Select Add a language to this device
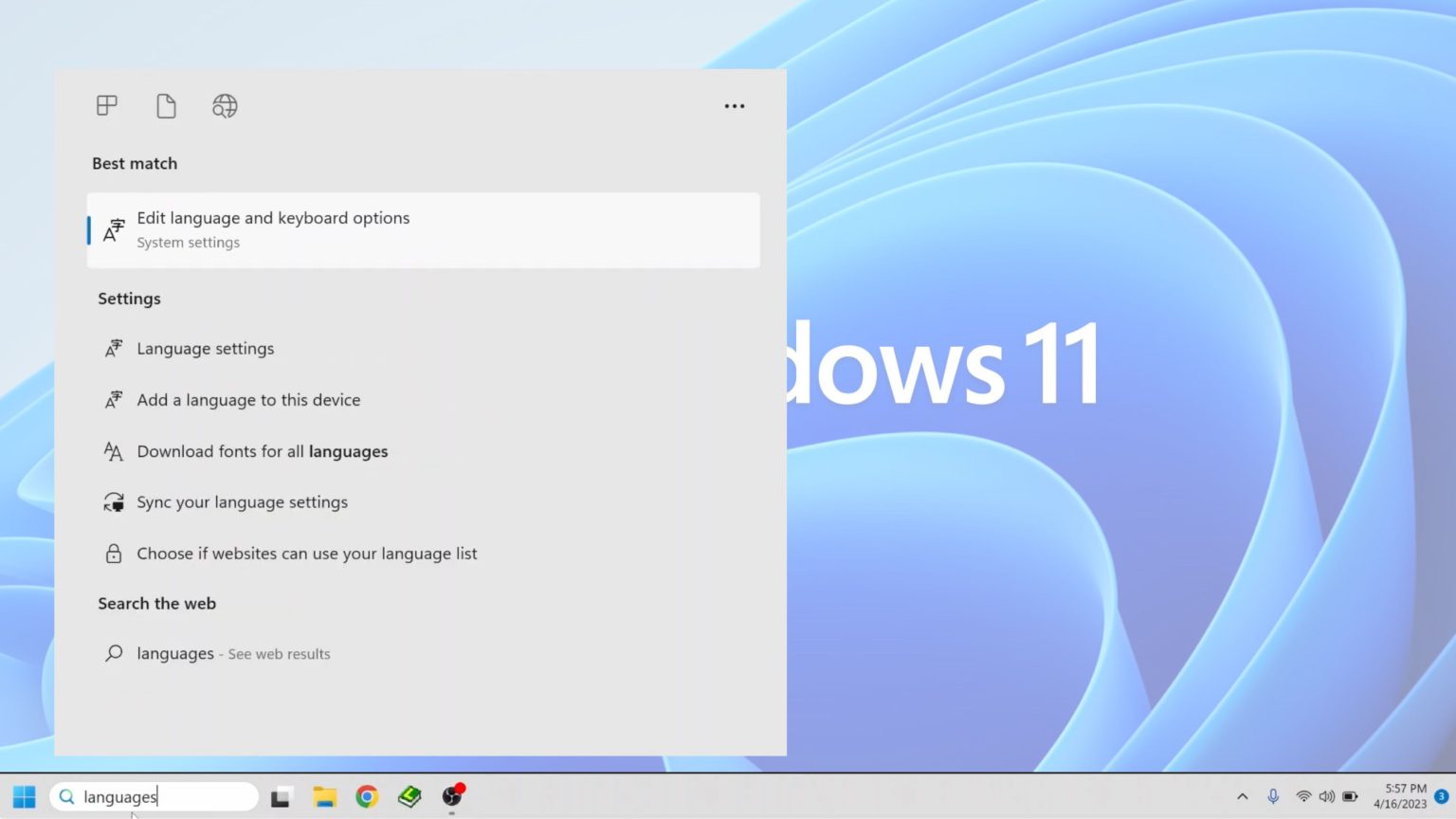The width and height of the screenshot is (1456, 819). (x=248, y=399)
